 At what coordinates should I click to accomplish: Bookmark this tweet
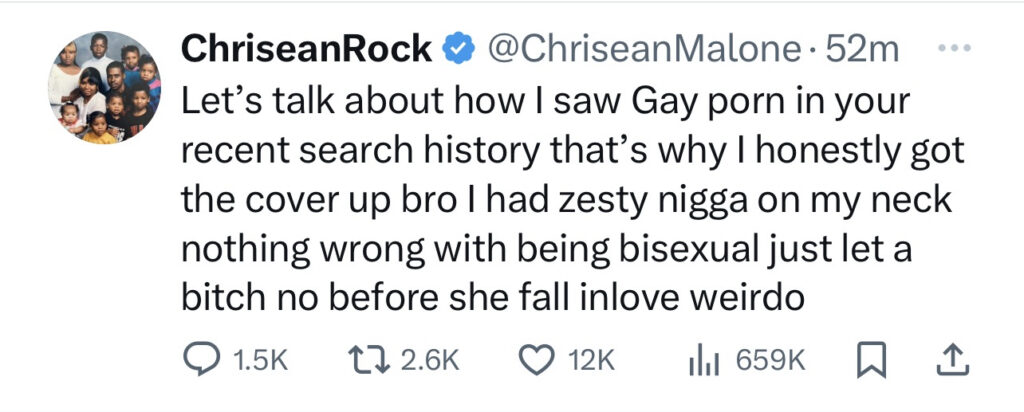click(872, 361)
